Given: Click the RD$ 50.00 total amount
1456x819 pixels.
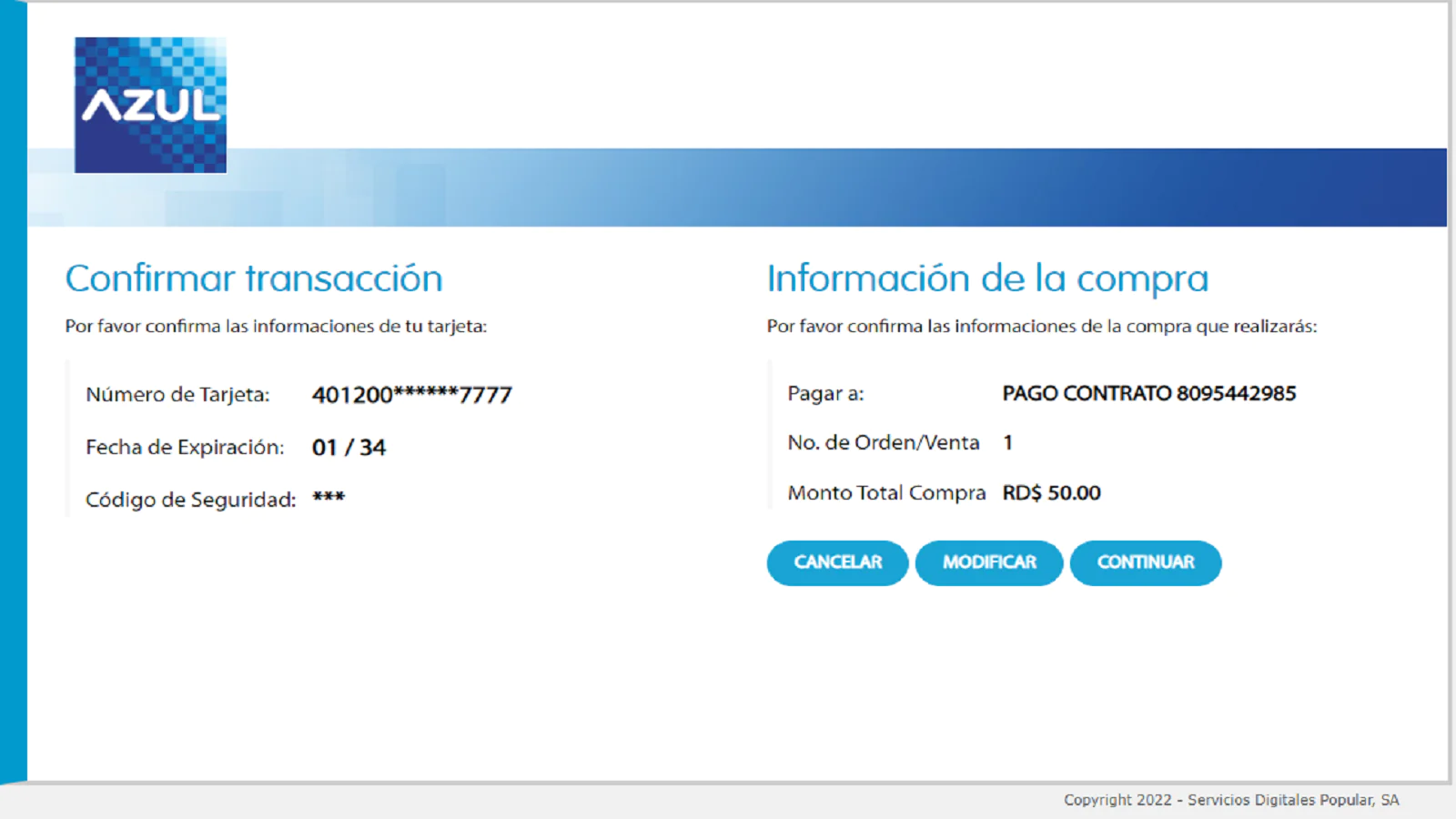Looking at the screenshot, I should click(x=1051, y=493).
